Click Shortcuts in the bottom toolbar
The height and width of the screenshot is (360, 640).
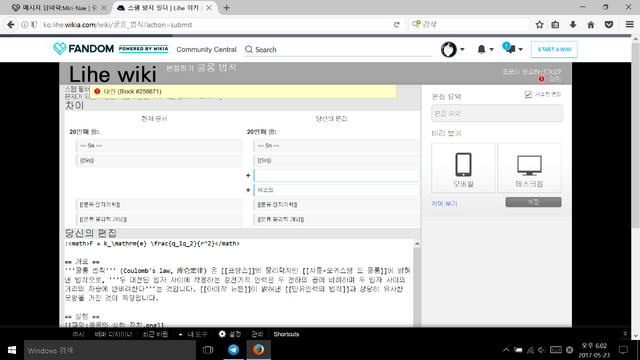pos(286,334)
